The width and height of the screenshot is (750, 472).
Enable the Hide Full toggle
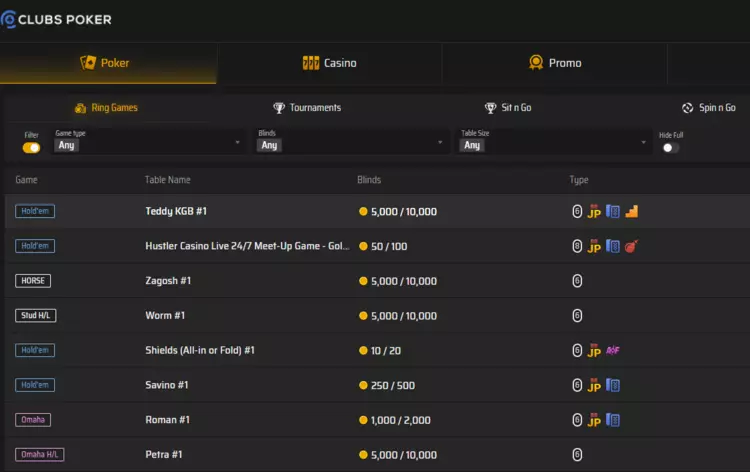pyautogui.click(x=669, y=148)
